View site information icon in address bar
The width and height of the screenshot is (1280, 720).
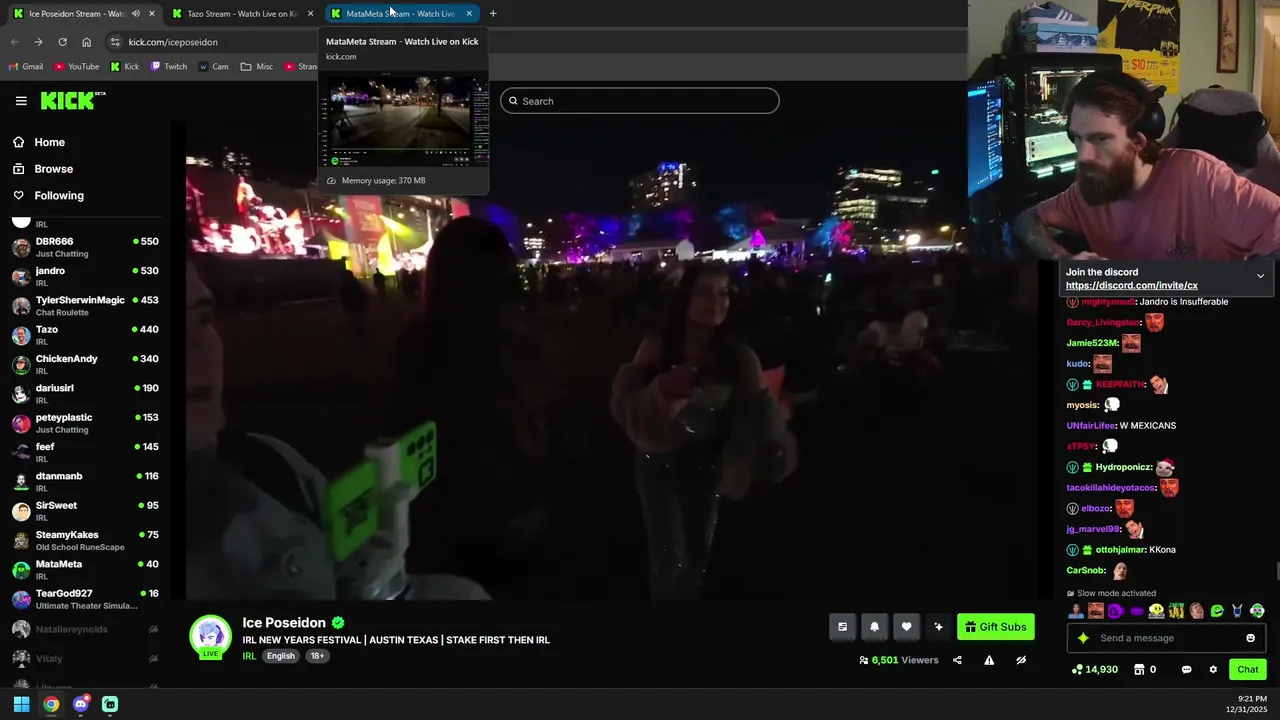(x=115, y=42)
